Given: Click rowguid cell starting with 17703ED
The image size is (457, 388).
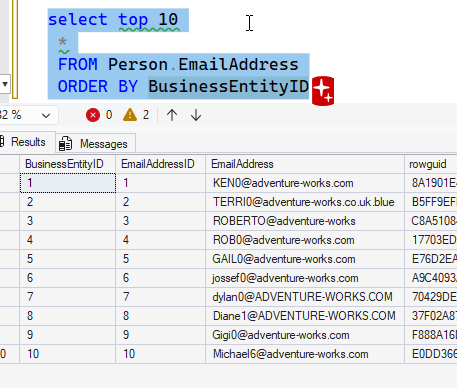Looking at the screenshot, I should point(431,240).
